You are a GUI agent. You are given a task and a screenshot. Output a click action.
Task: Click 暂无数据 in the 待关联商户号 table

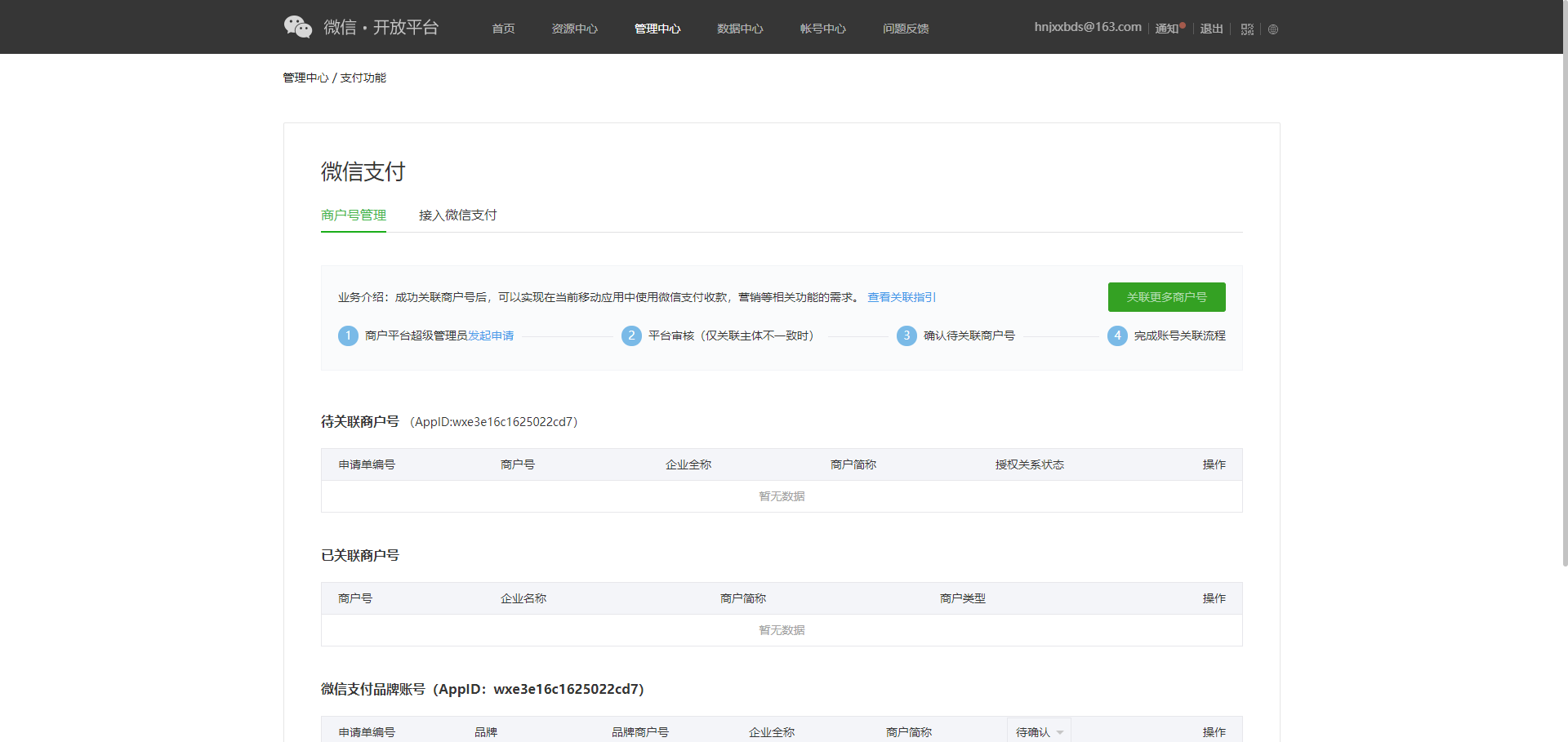[782, 496]
